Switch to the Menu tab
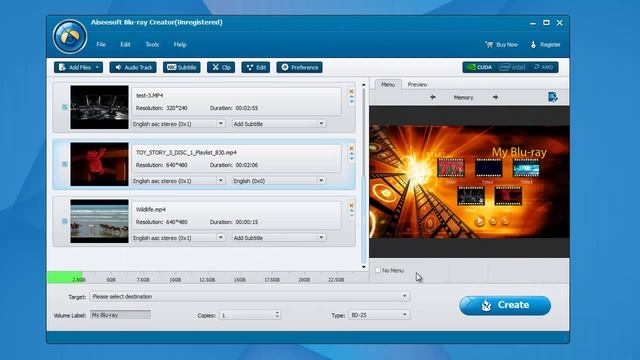 pyautogui.click(x=388, y=84)
